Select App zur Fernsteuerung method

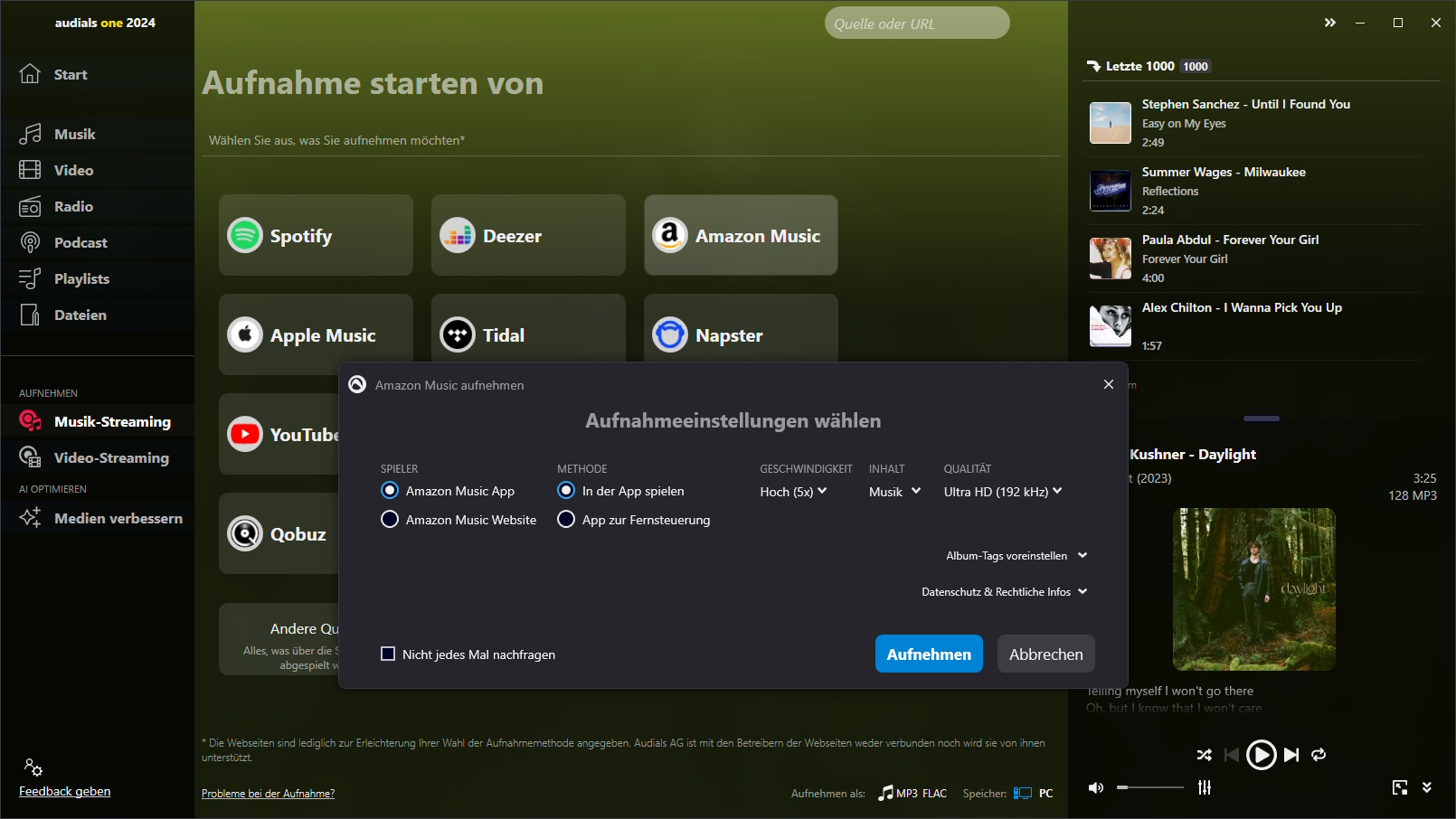(566, 520)
